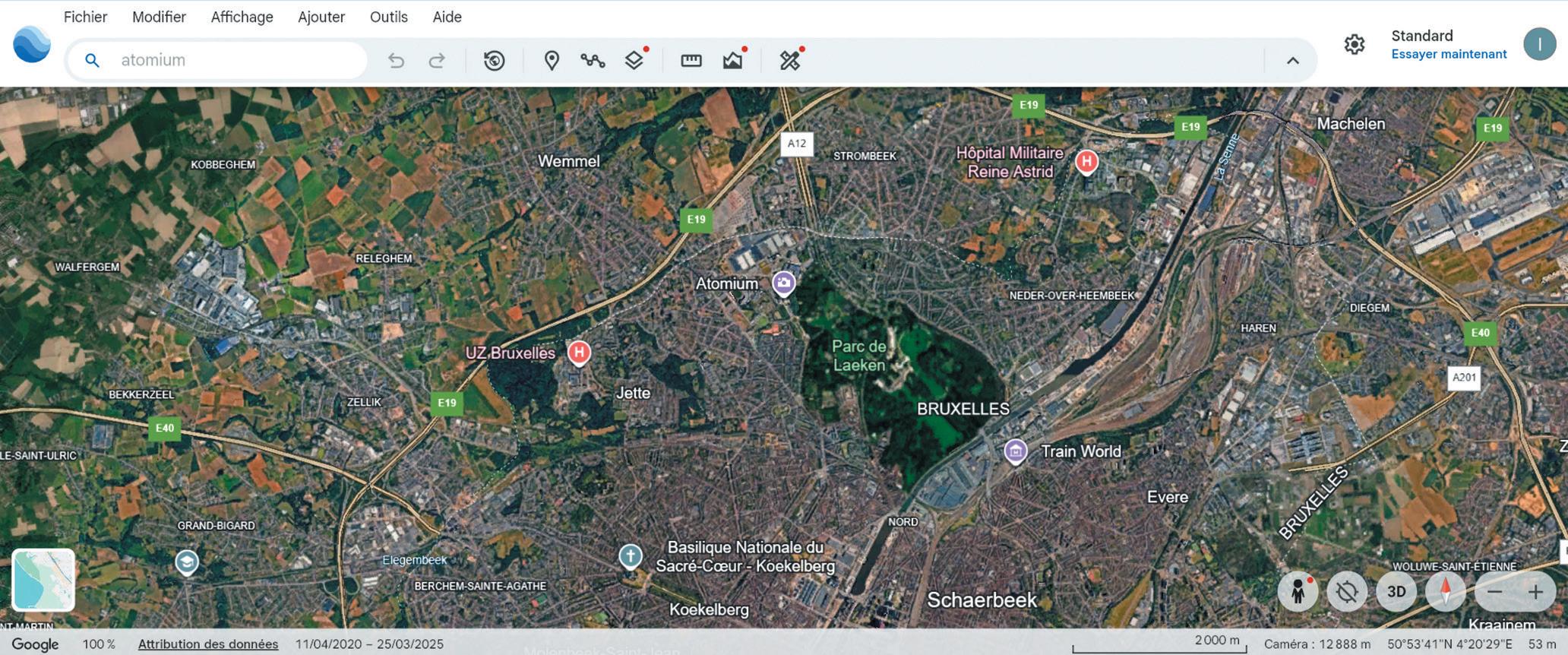Click the Basilique Nationale church marker
Image resolution: width=1568 pixels, height=655 pixels.
[630, 557]
